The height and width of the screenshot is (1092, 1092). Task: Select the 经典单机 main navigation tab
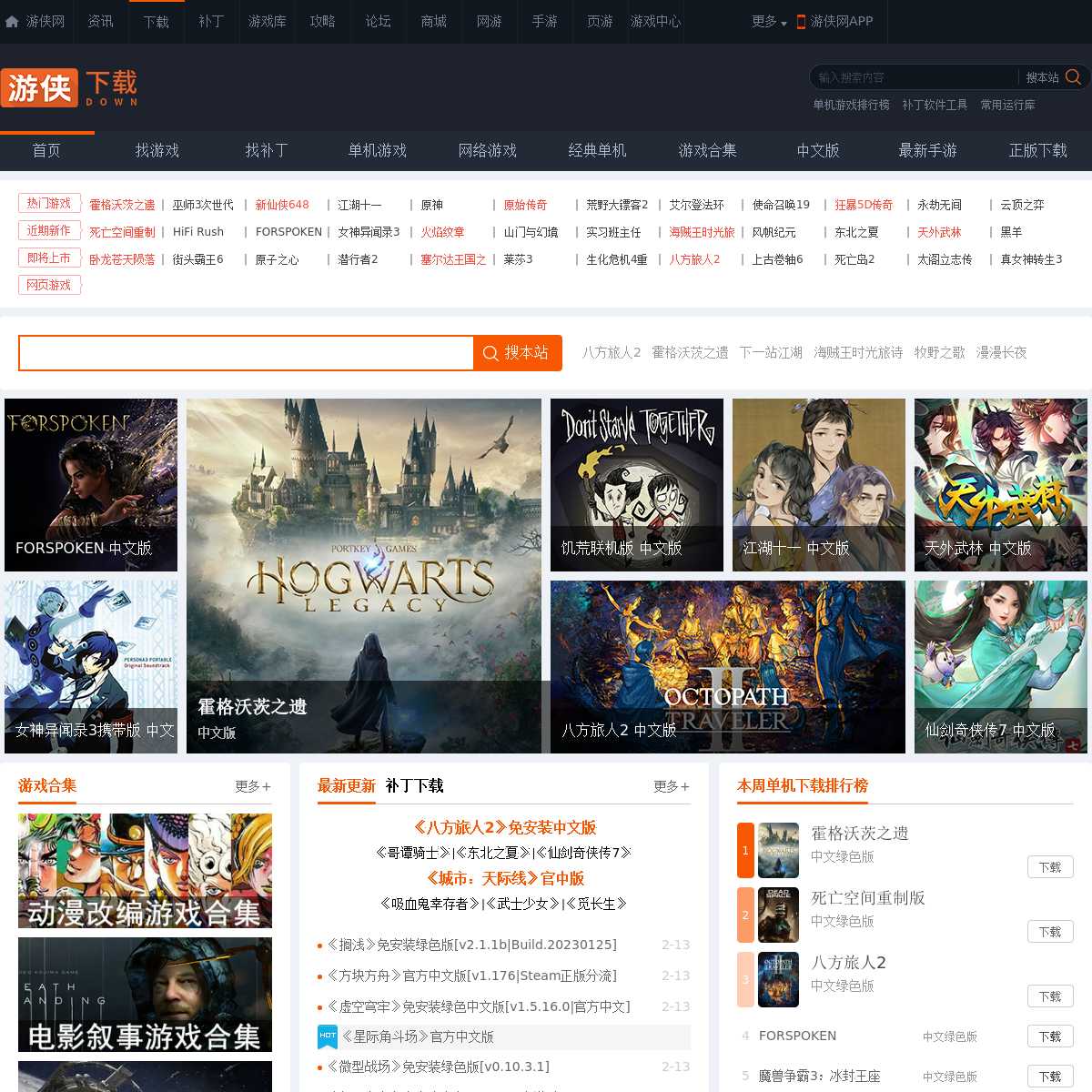(597, 150)
